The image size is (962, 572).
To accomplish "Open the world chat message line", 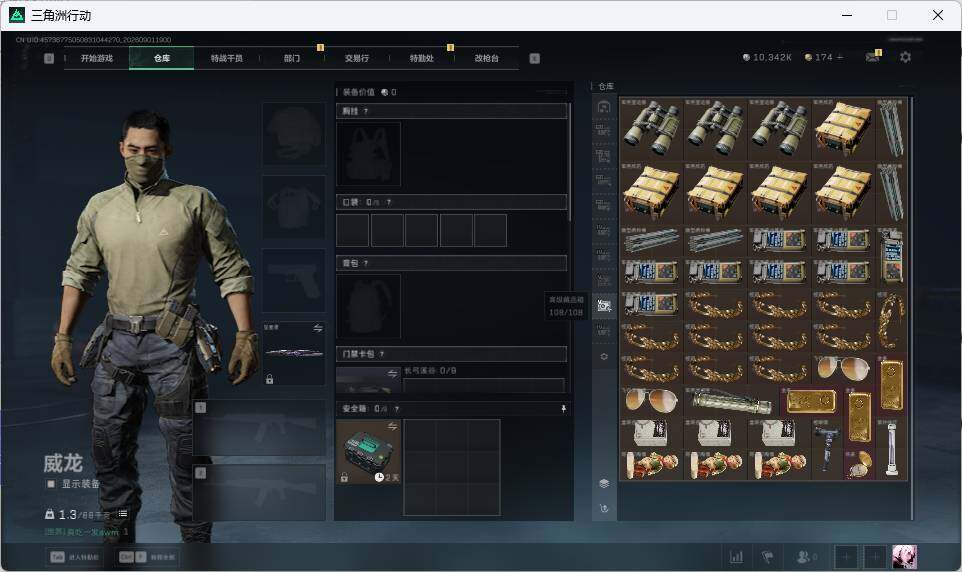I will coord(86,532).
